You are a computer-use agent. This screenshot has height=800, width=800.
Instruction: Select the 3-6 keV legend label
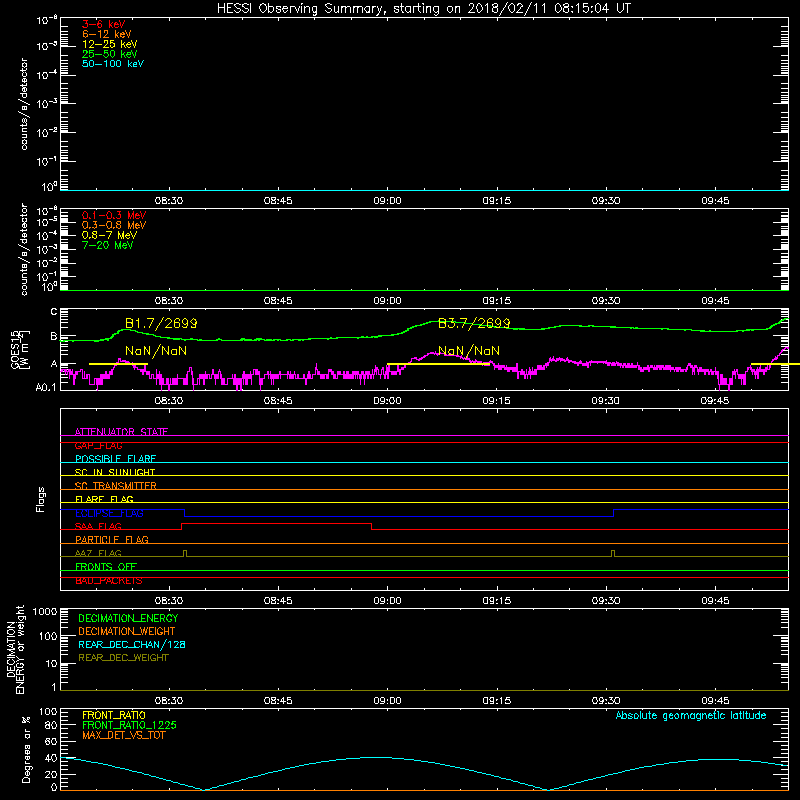coord(103,24)
